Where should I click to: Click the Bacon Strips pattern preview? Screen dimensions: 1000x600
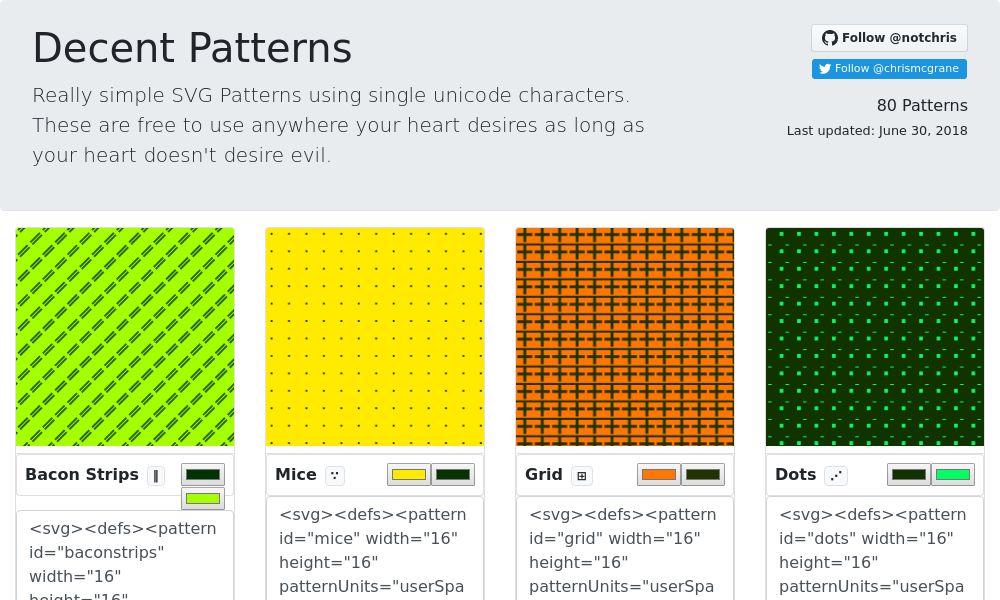click(125, 337)
